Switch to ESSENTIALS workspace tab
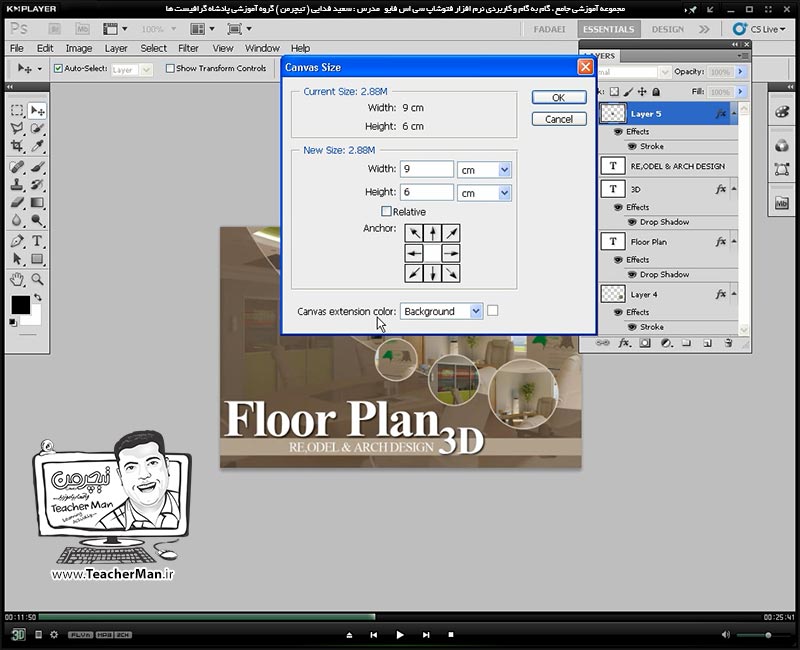The image size is (800, 650). tap(609, 29)
